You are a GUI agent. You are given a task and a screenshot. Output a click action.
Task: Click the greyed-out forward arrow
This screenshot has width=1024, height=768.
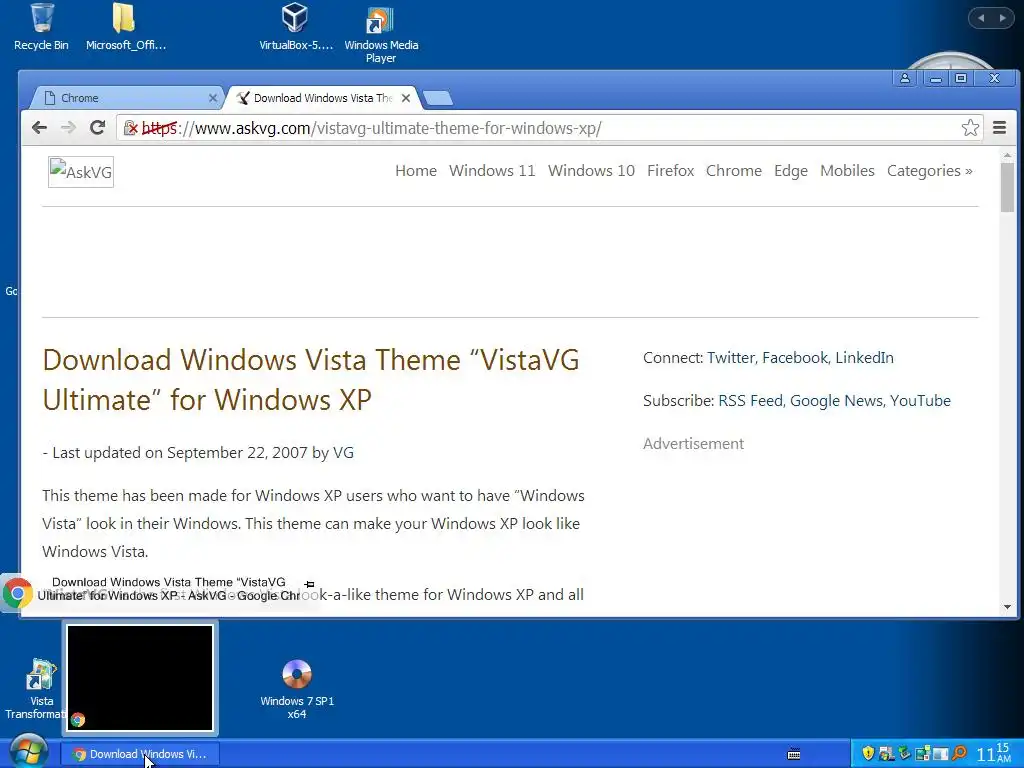68,128
